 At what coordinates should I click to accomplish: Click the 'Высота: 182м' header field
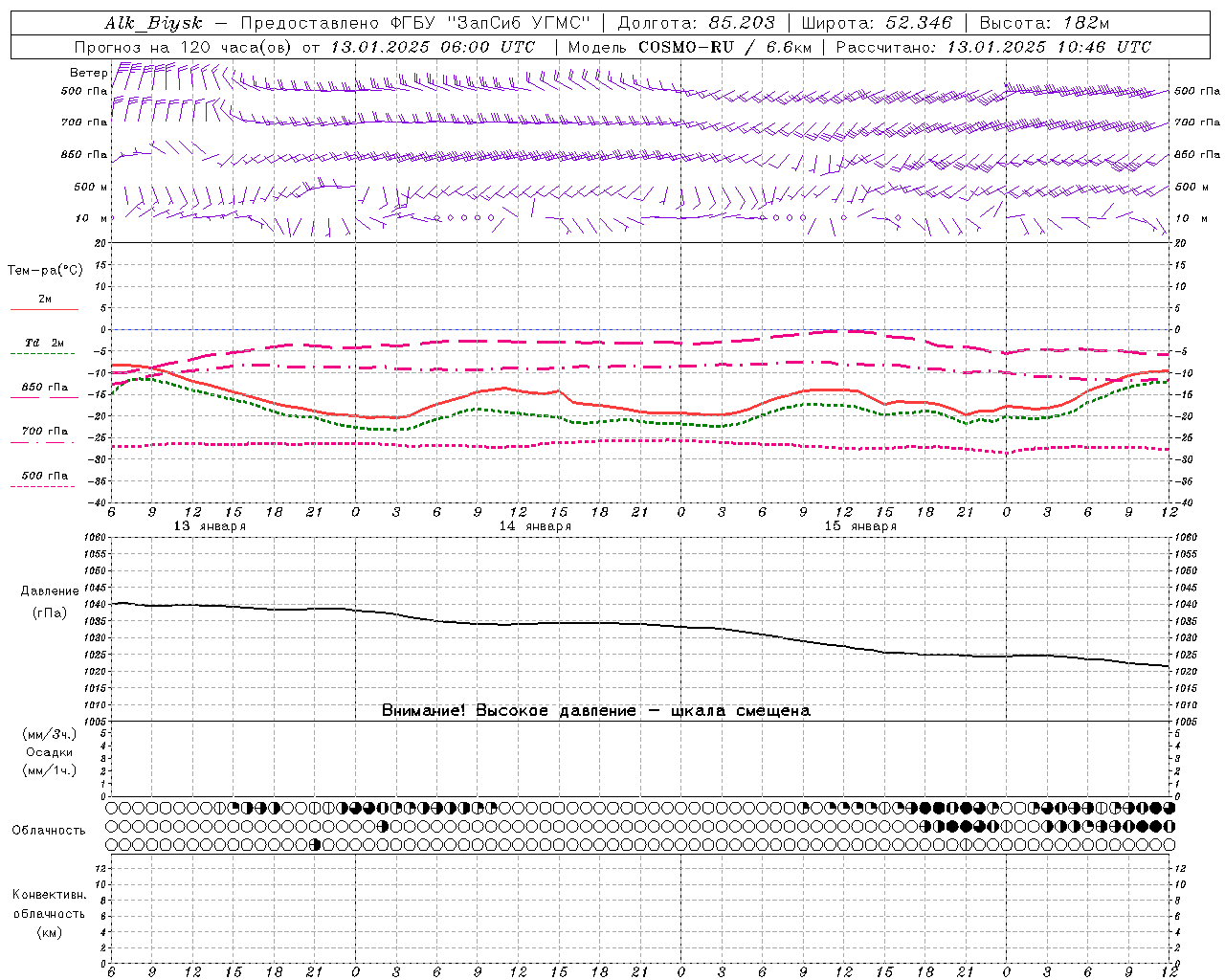pyautogui.click(x=1044, y=24)
